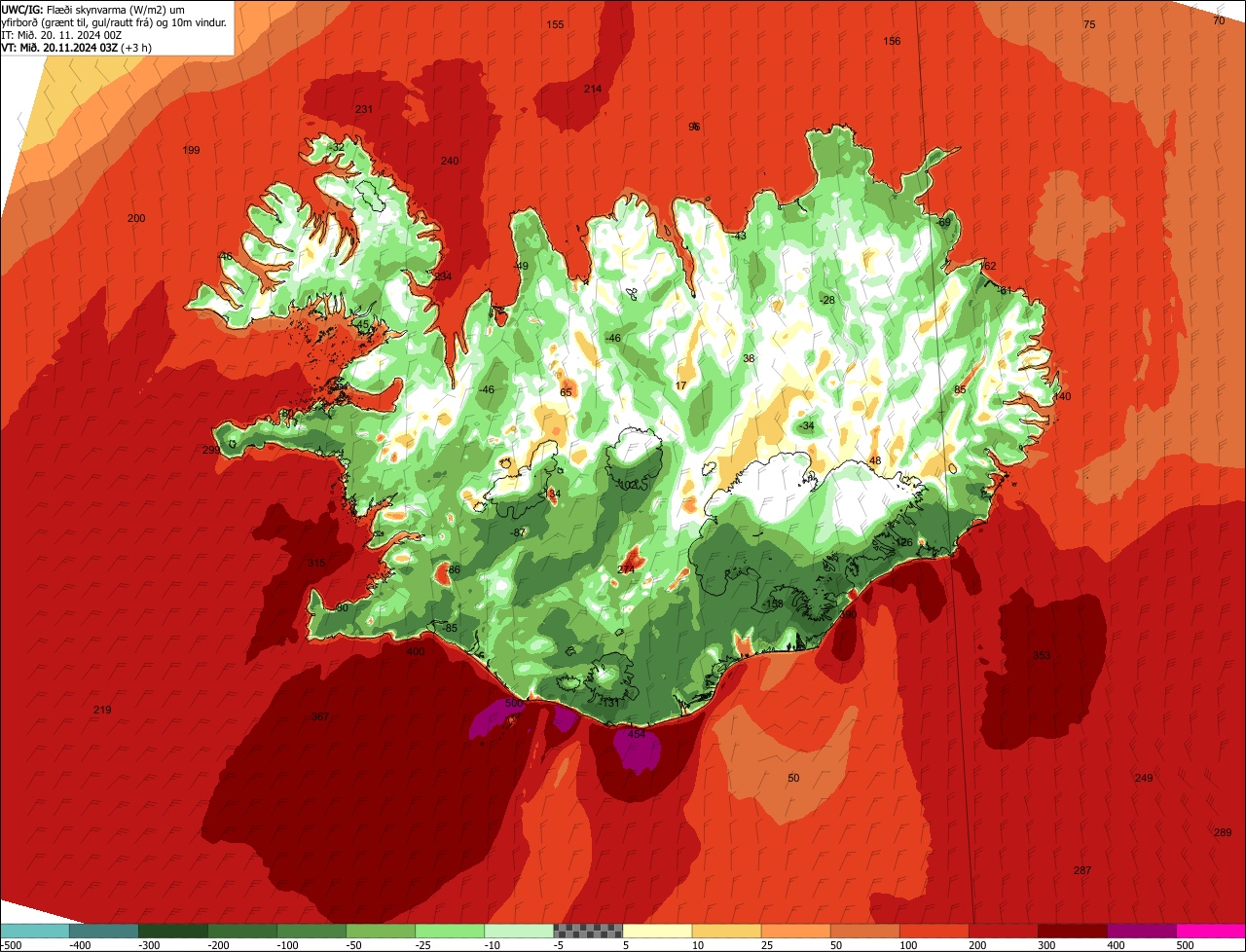Screen dimensions: 1246x952
Task: Choose the olive-green swatch between -50 and -25
Action: pyautogui.click(x=381, y=931)
